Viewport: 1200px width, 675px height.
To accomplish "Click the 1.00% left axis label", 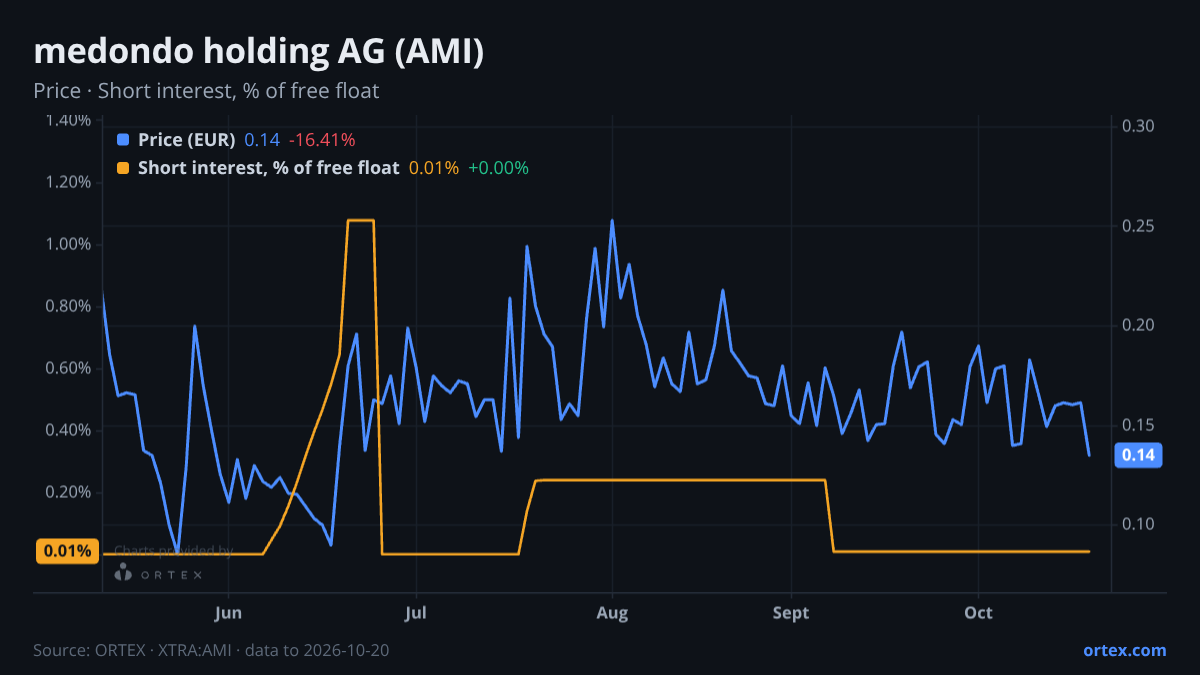I will pyautogui.click(x=69, y=244).
